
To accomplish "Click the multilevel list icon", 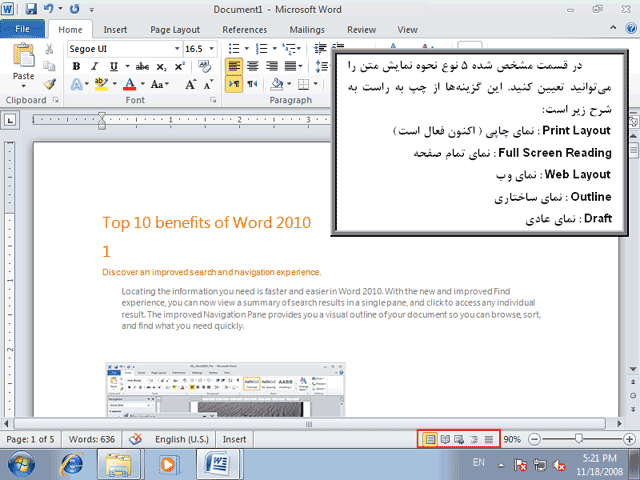I will tap(289, 49).
